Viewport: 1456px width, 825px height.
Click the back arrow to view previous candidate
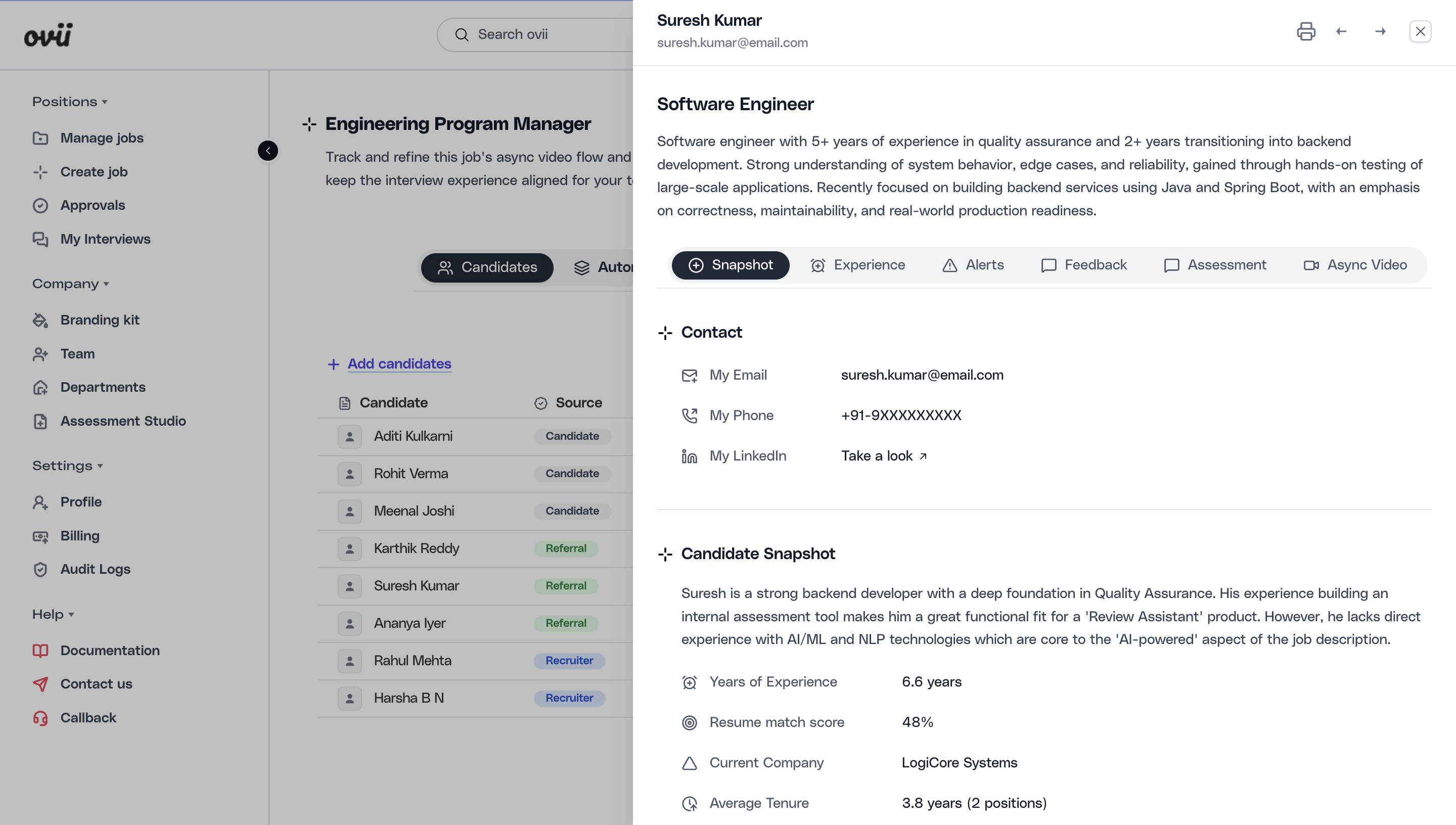click(x=1342, y=31)
